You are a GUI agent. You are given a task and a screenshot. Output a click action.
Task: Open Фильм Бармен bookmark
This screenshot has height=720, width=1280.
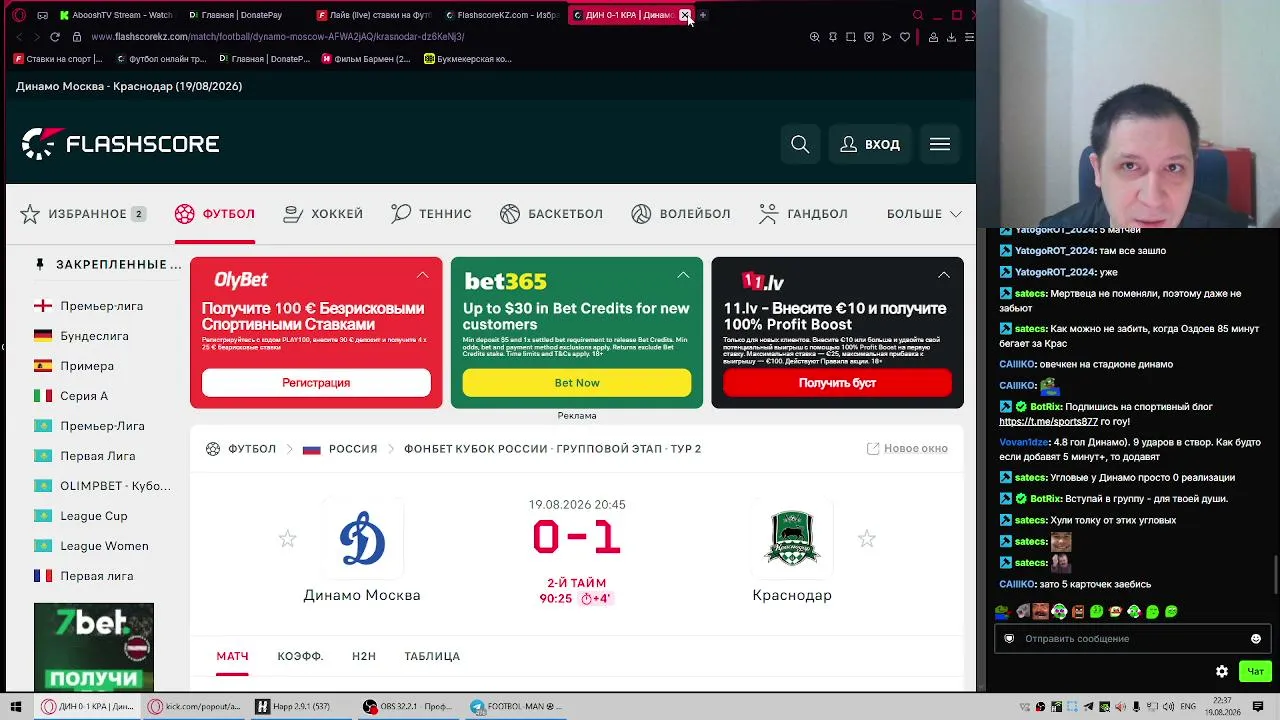366,59
